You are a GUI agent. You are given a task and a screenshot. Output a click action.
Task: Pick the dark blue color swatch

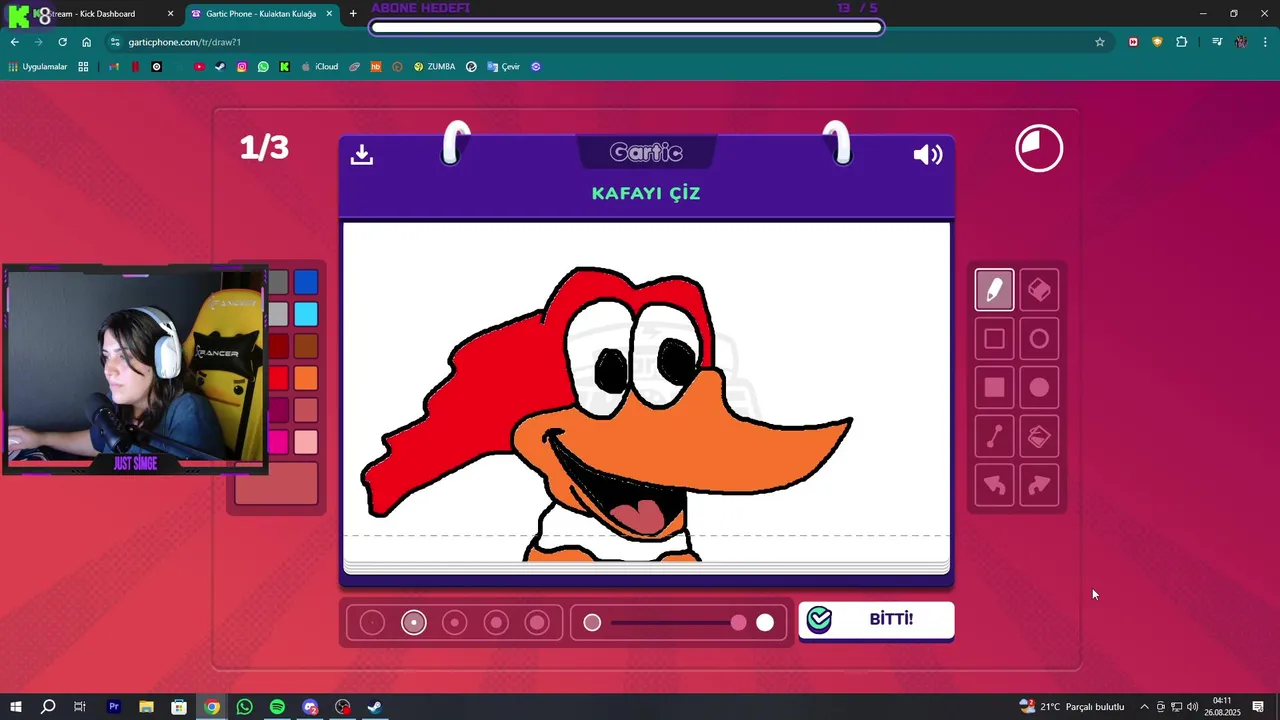click(x=306, y=283)
